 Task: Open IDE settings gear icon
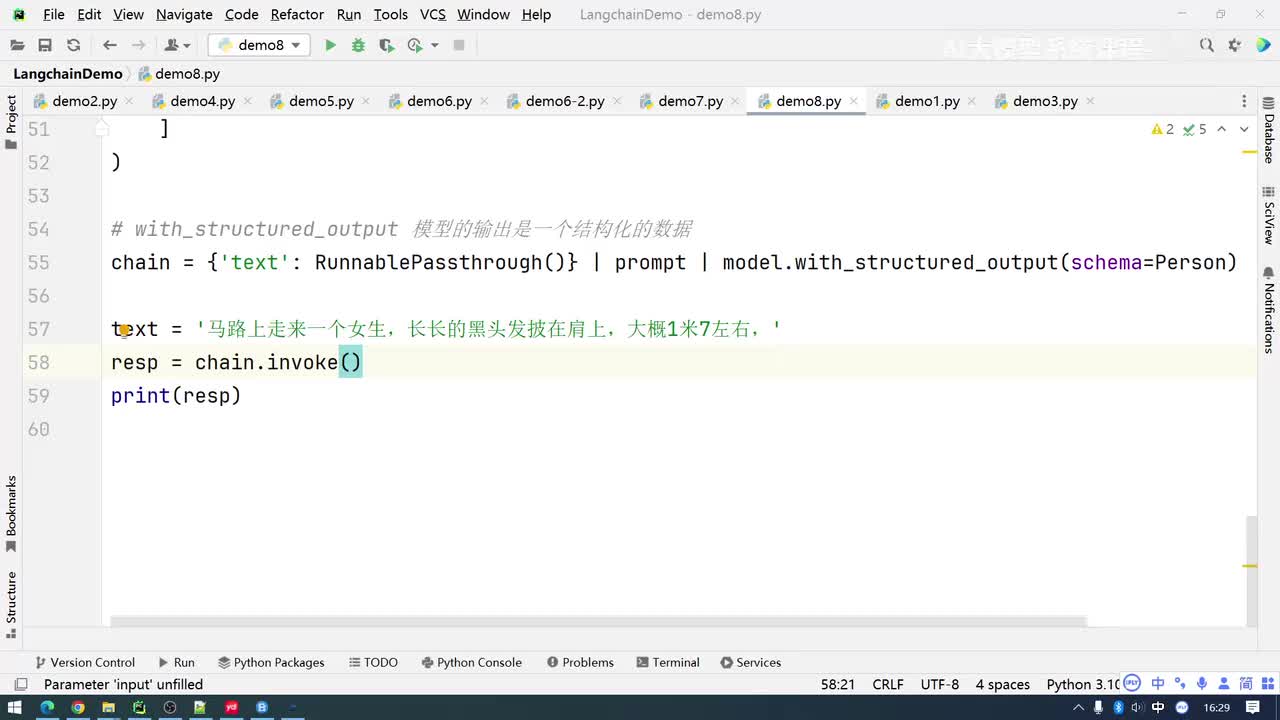(x=1235, y=45)
